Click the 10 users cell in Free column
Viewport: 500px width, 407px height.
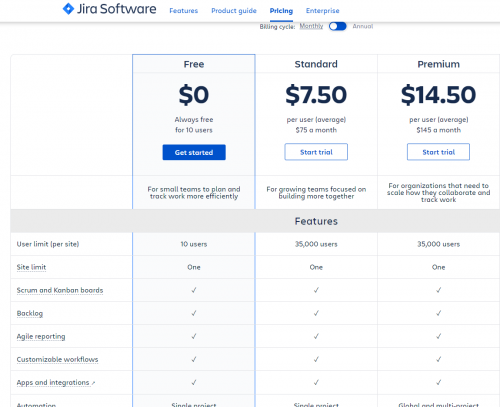(194, 244)
